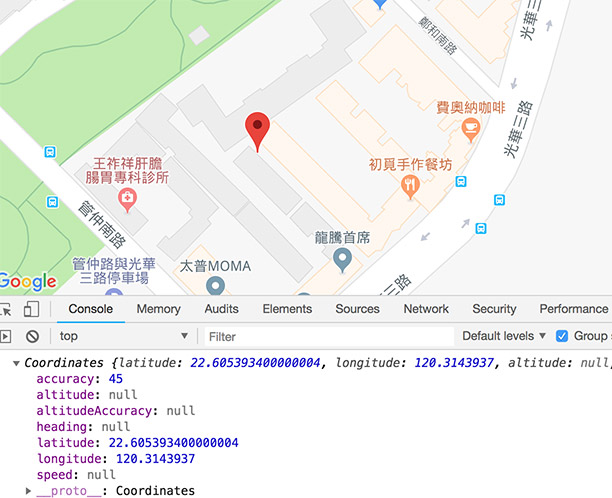Click the heading: null property
Screen dimensions: 612x498
pos(83,427)
